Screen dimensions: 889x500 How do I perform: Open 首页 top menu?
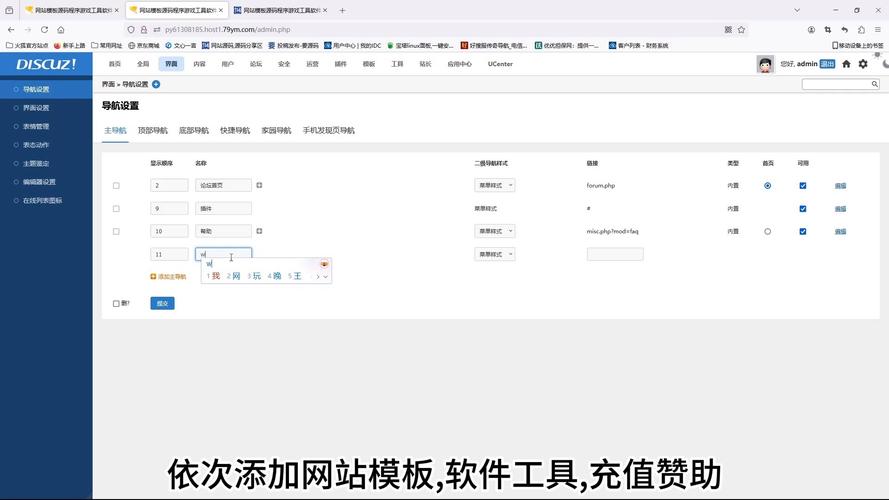[x=115, y=64]
